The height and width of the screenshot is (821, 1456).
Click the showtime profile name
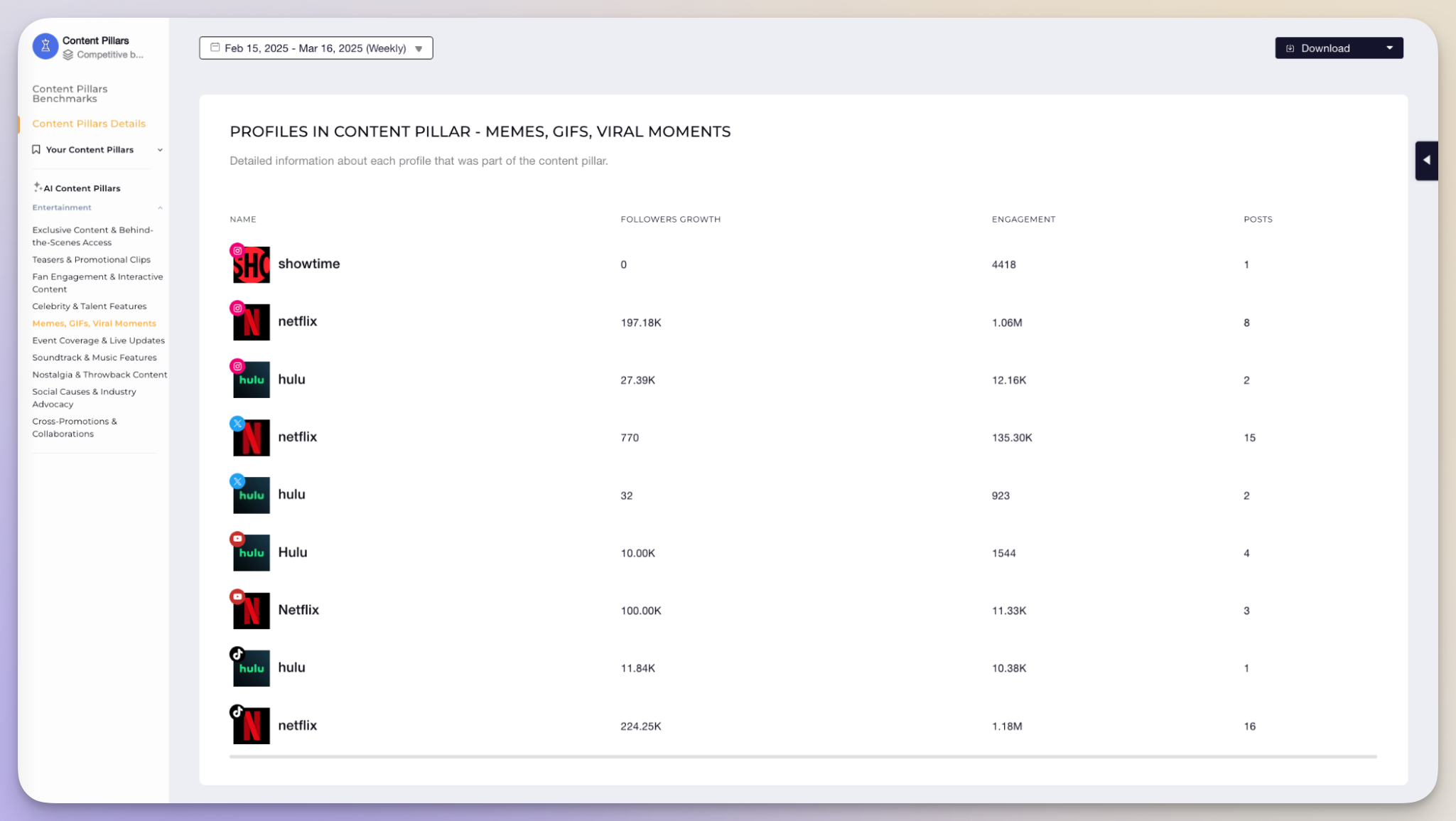309,264
